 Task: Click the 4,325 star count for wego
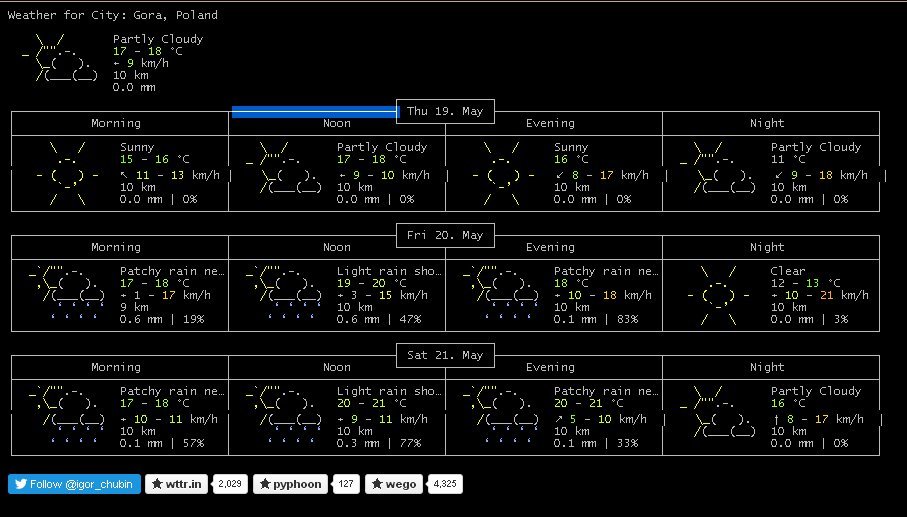[x=443, y=484]
